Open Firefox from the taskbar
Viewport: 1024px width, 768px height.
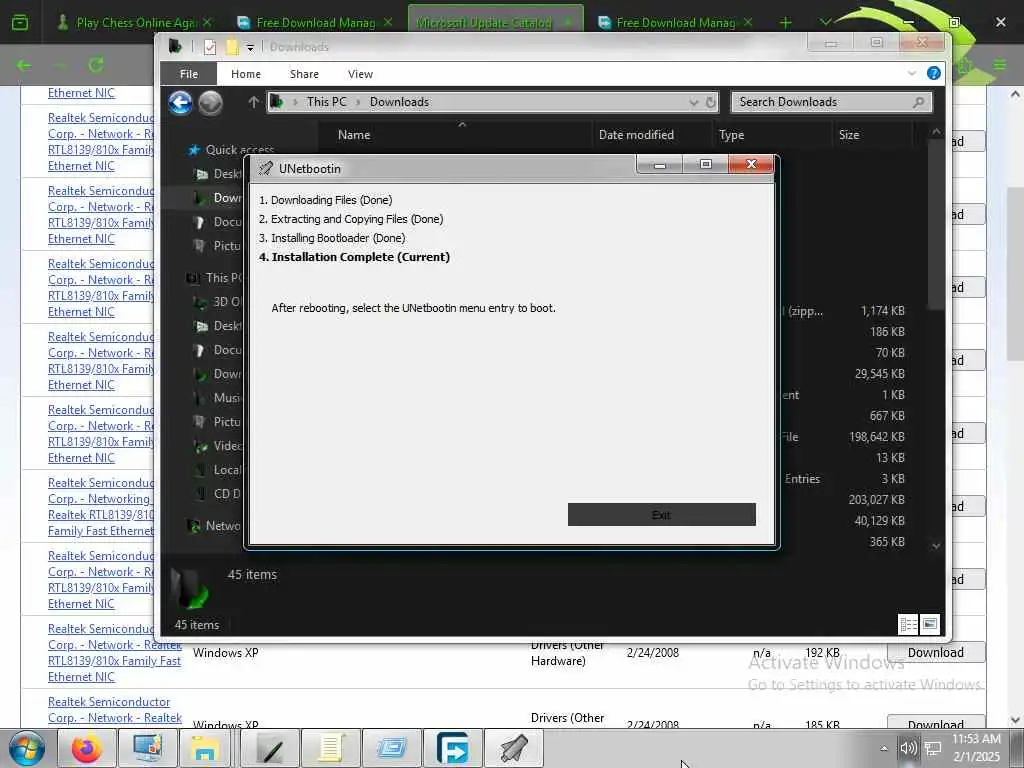[x=86, y=748]
